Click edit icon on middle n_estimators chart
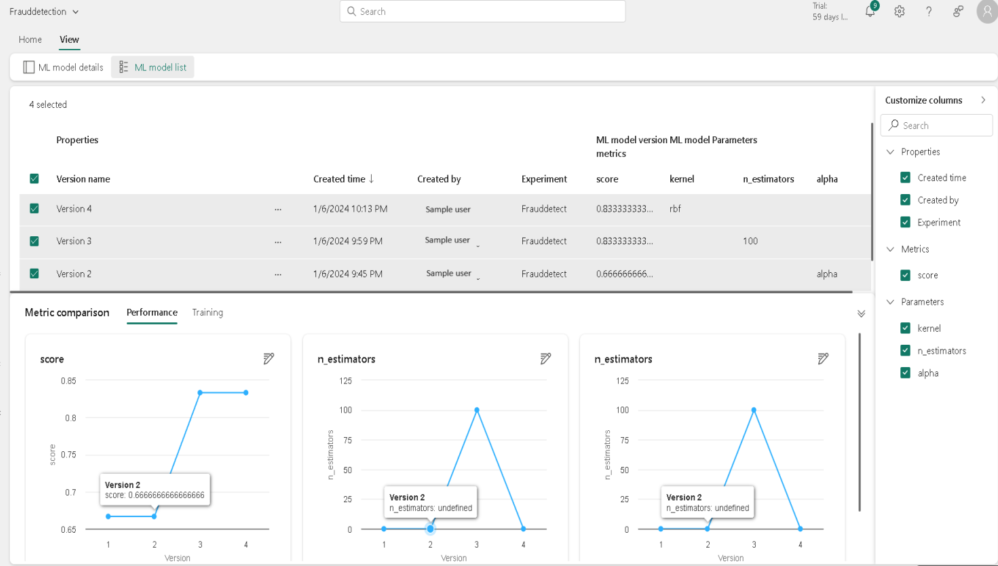The height and width of the screenshot is (566, 998). 545,359
